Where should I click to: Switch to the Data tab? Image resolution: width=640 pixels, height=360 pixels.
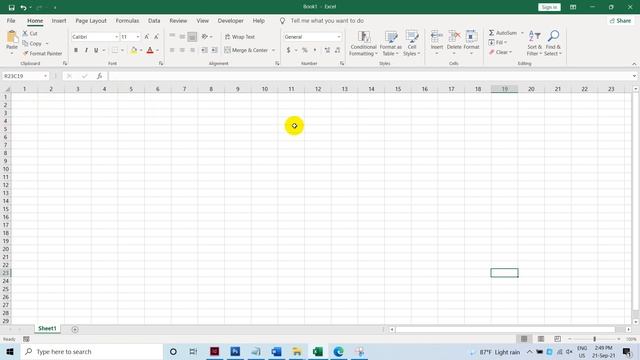point(154,21)
